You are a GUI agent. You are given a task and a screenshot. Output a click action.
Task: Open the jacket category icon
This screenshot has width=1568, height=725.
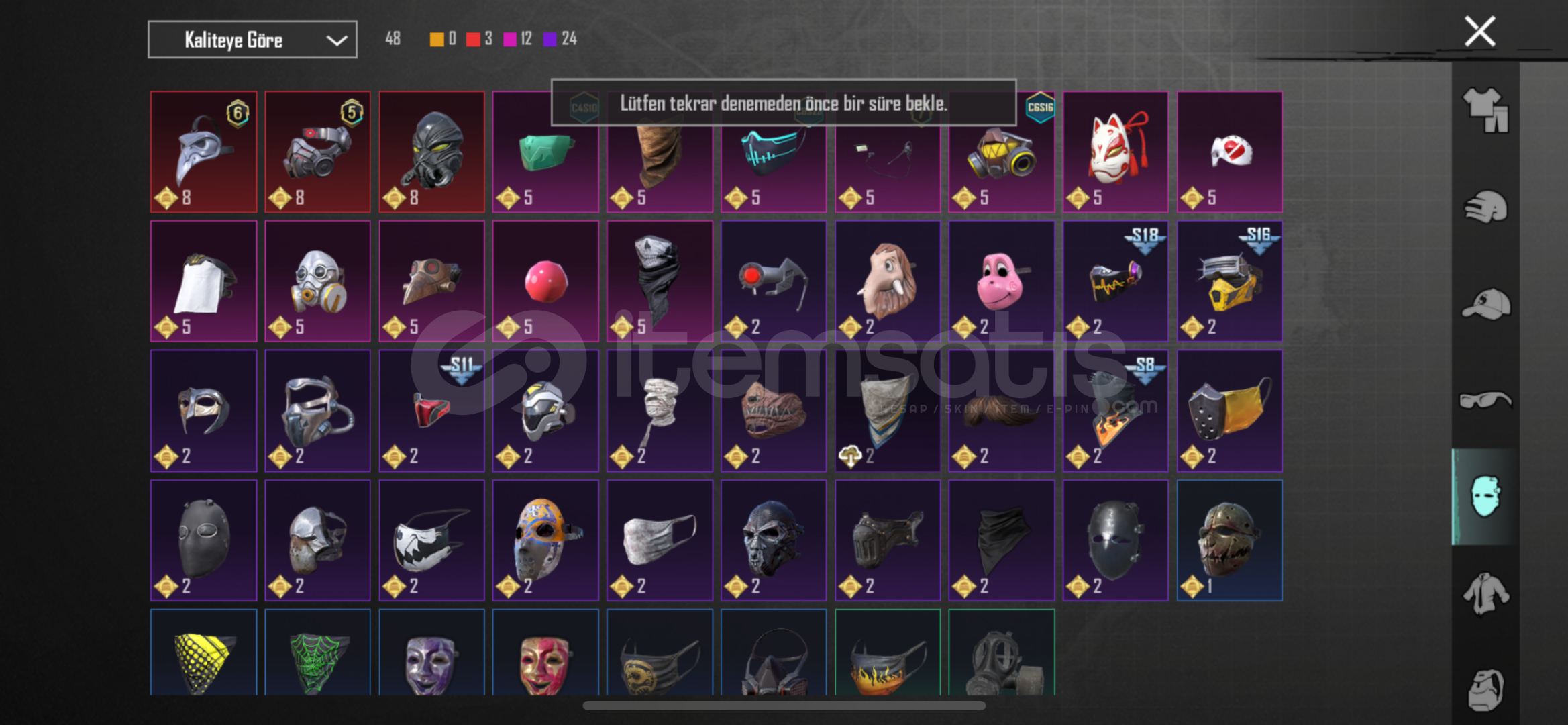[x=1485, y=593]
